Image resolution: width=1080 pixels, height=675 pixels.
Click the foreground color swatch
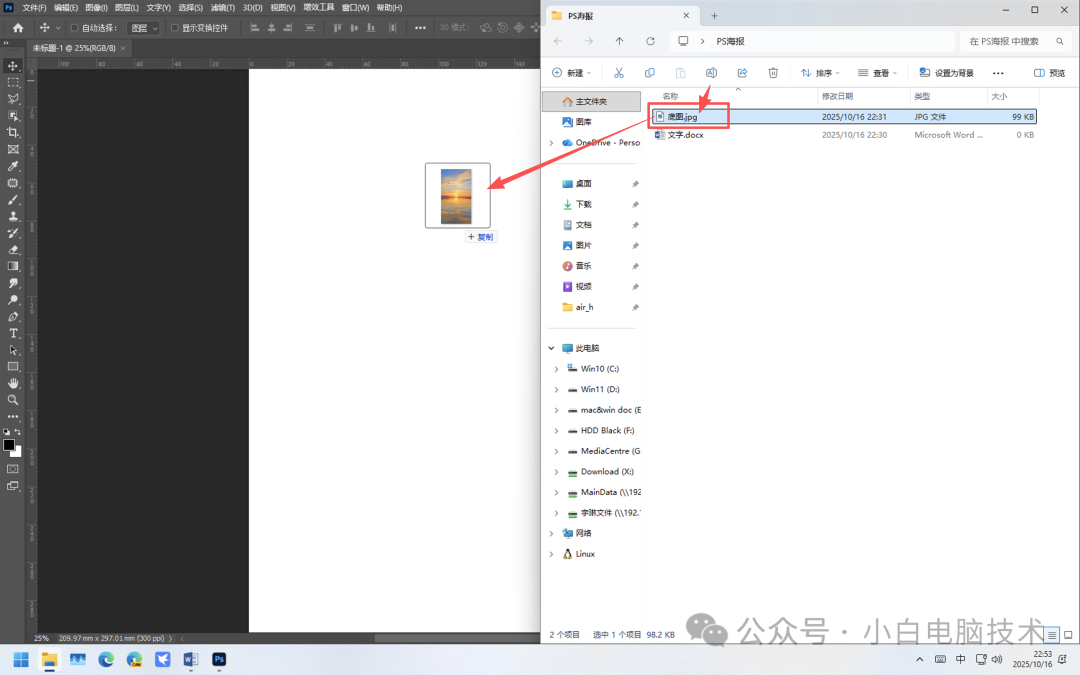9,445
